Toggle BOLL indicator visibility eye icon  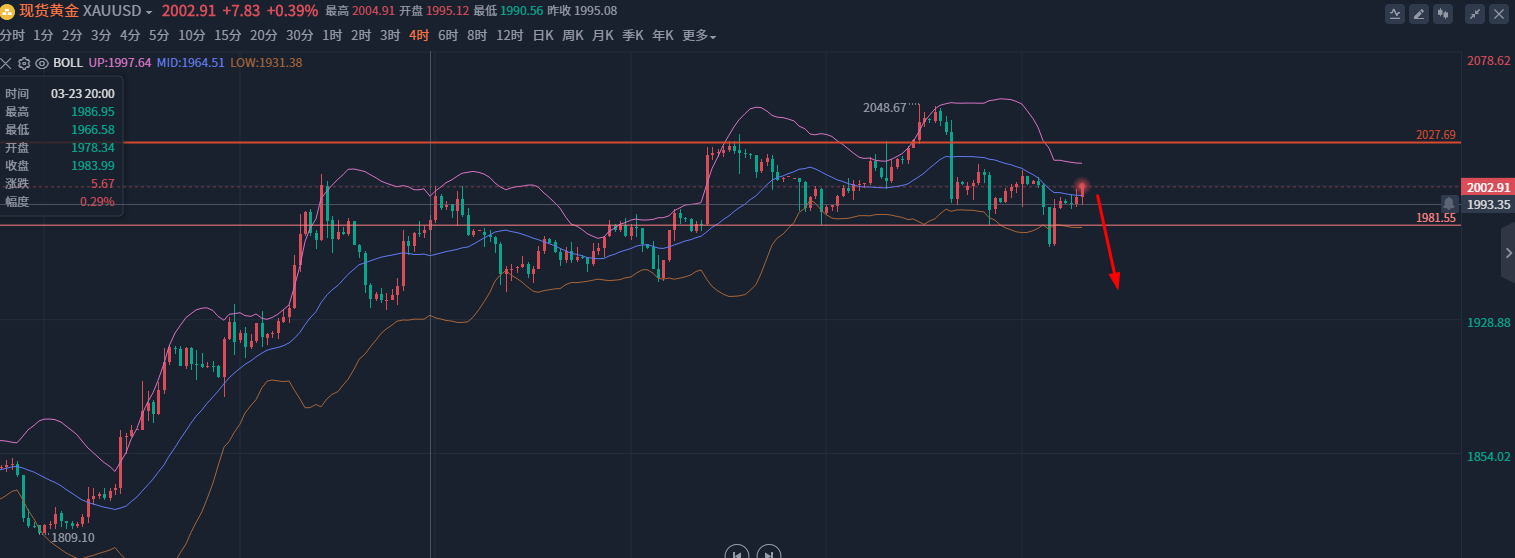pyautogui.click(x=42, y=62)
